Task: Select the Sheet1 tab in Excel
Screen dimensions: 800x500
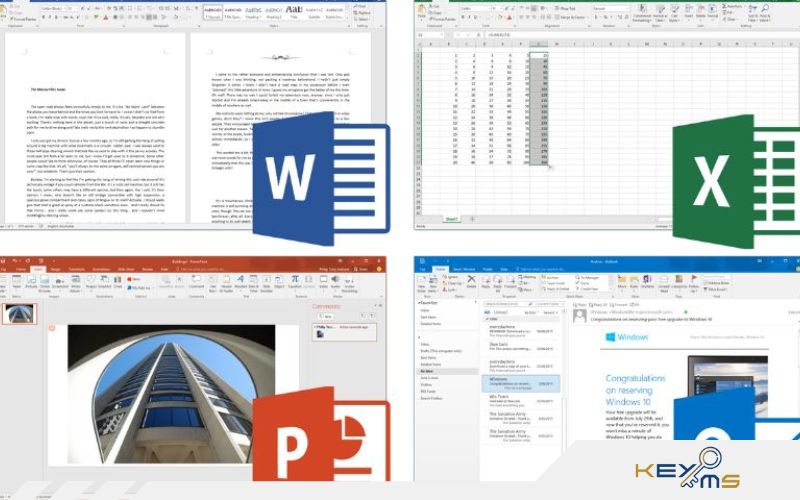Action: (452, 219)
